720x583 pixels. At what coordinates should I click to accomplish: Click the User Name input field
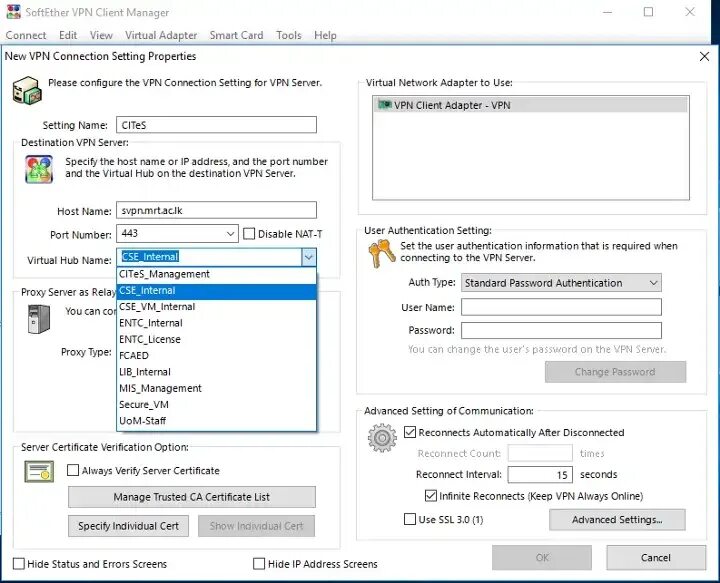[561, 307]
